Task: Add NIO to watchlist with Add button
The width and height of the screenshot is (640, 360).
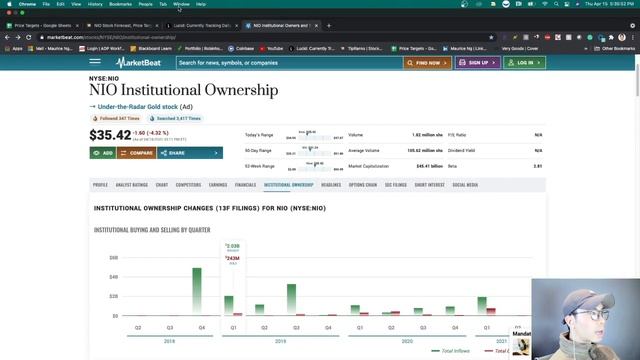Action: coord(103,153)
